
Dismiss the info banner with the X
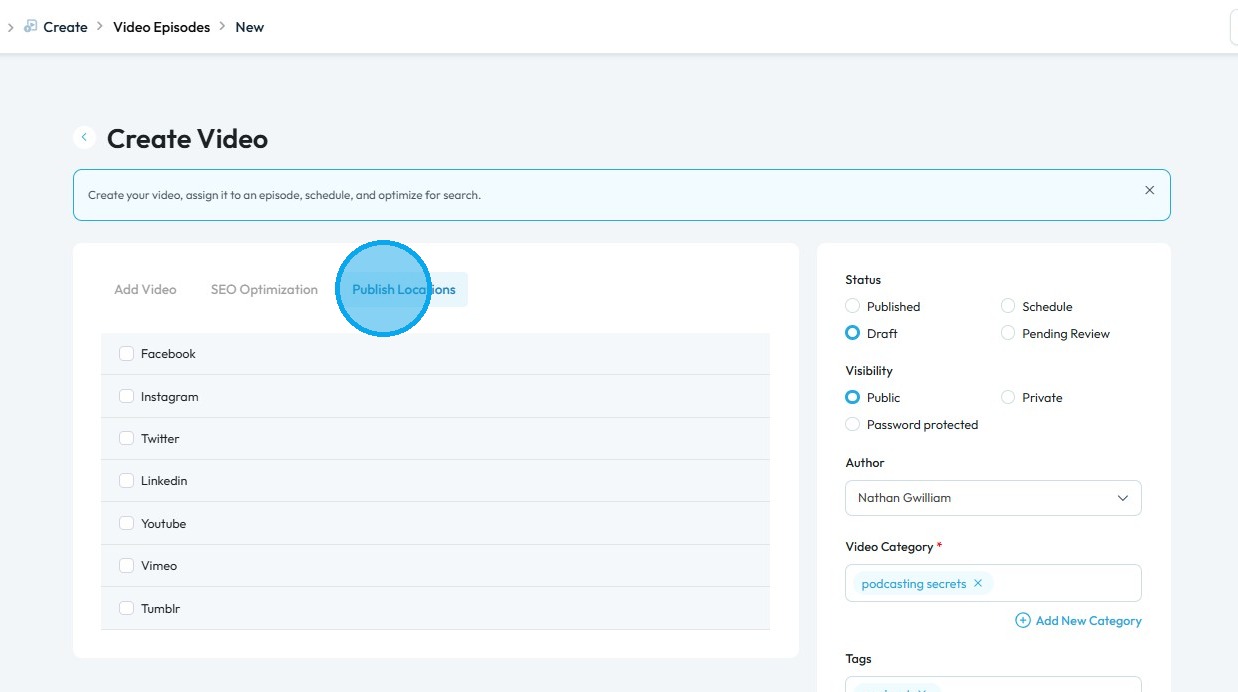click(x=1149, y=190)
